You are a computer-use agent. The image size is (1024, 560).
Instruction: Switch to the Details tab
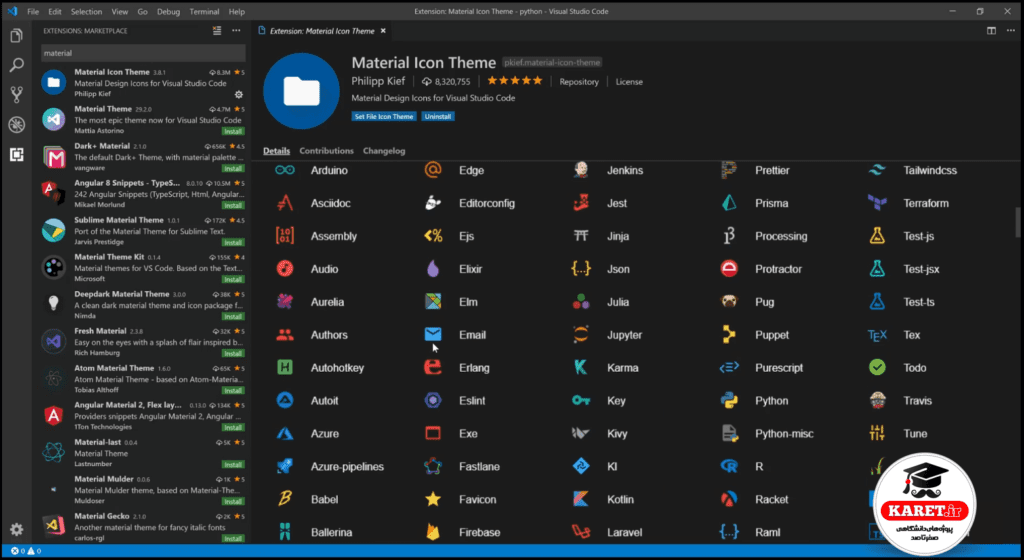pos(276,151)
